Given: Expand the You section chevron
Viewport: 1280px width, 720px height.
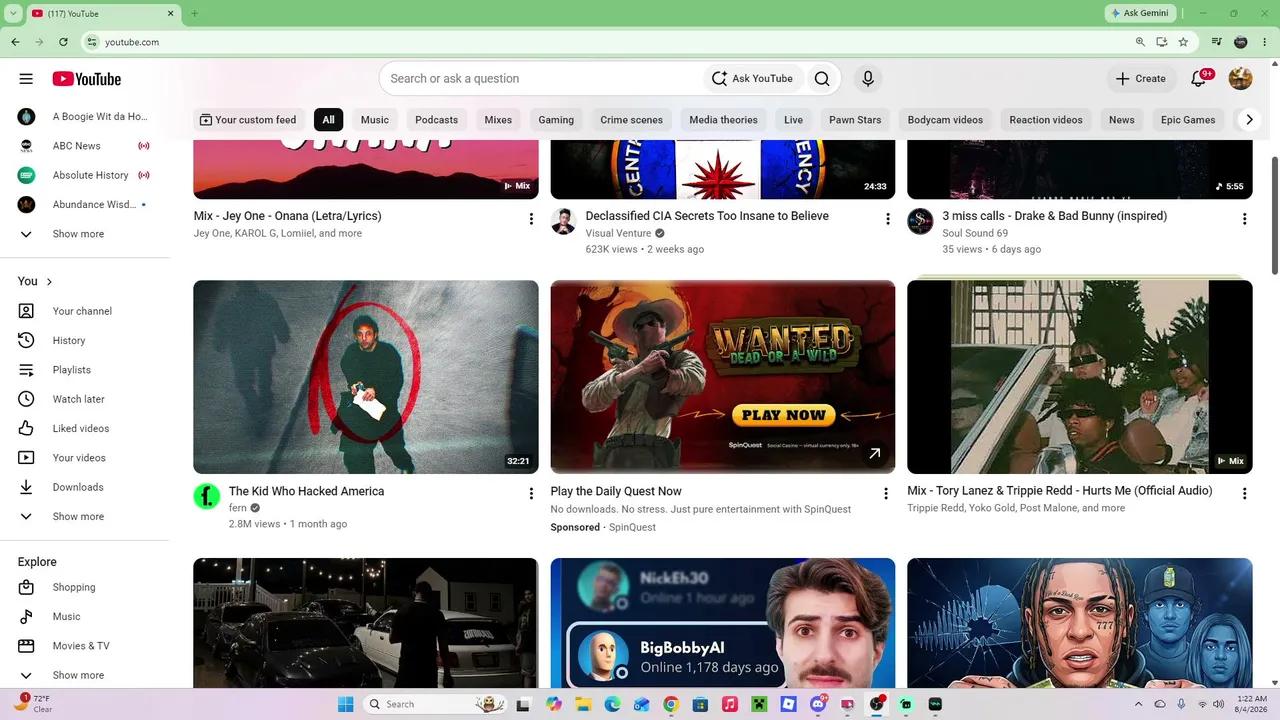Looking at the screenshot, I should (x=49, y=282).
